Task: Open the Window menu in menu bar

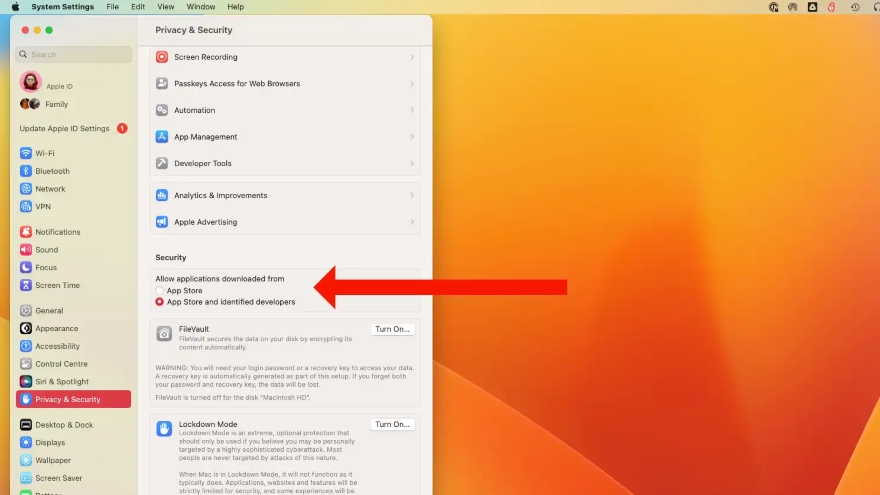Action: click(200, 7)
